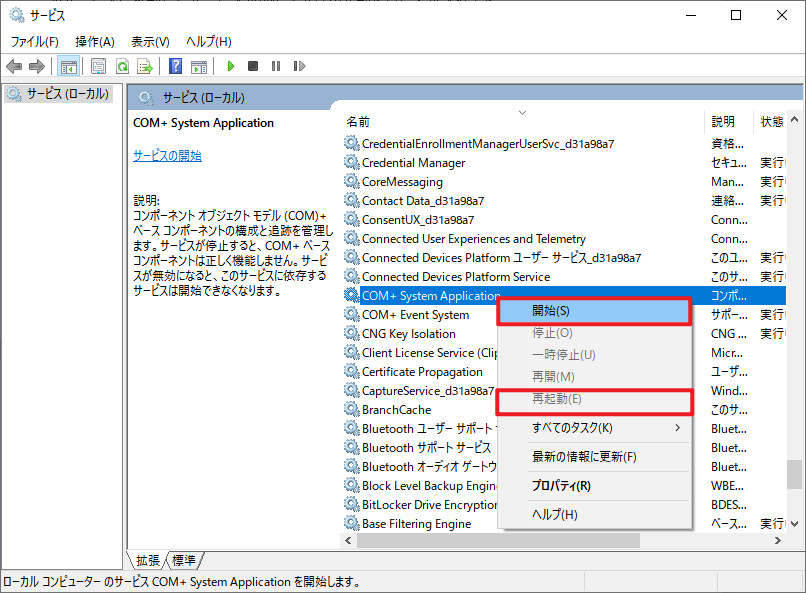Viewport: 806px width, 593px height.
Task: Toggle the console tree show/hide icon
Action: (68, 66)
